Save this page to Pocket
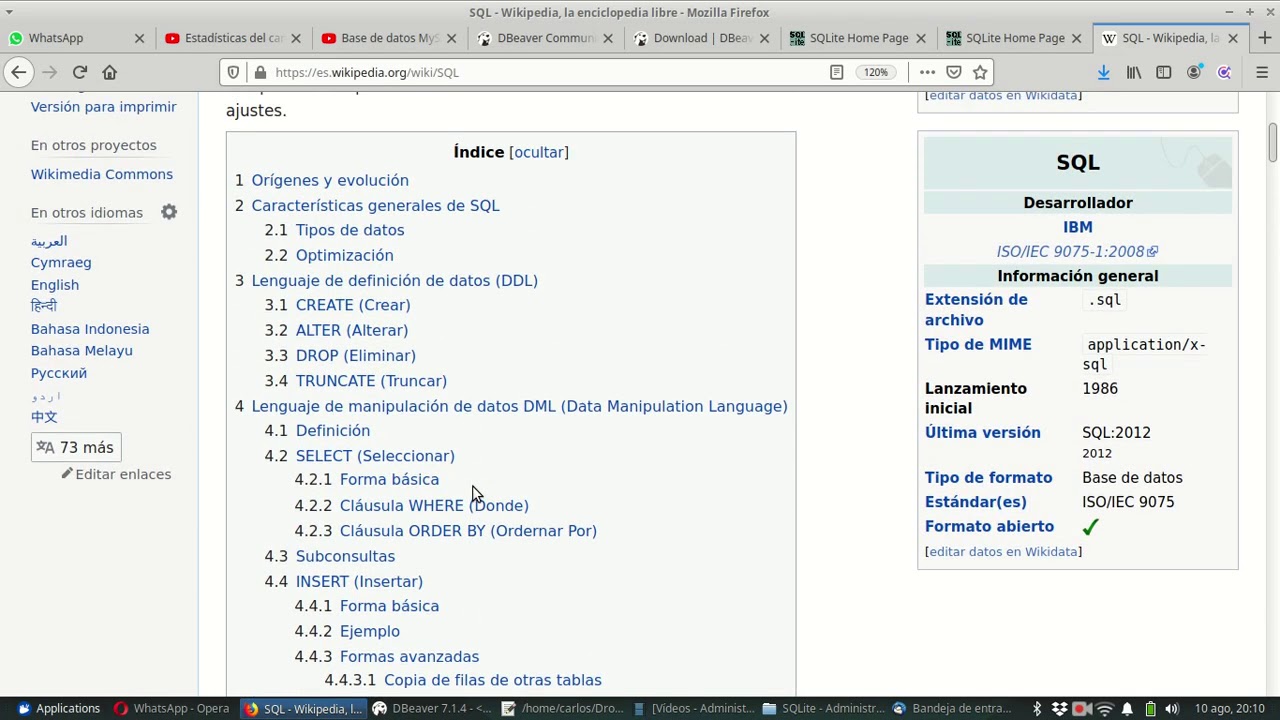Viewport: 1280px width, 720px height. pyautogui.click(x=954, y=72)
